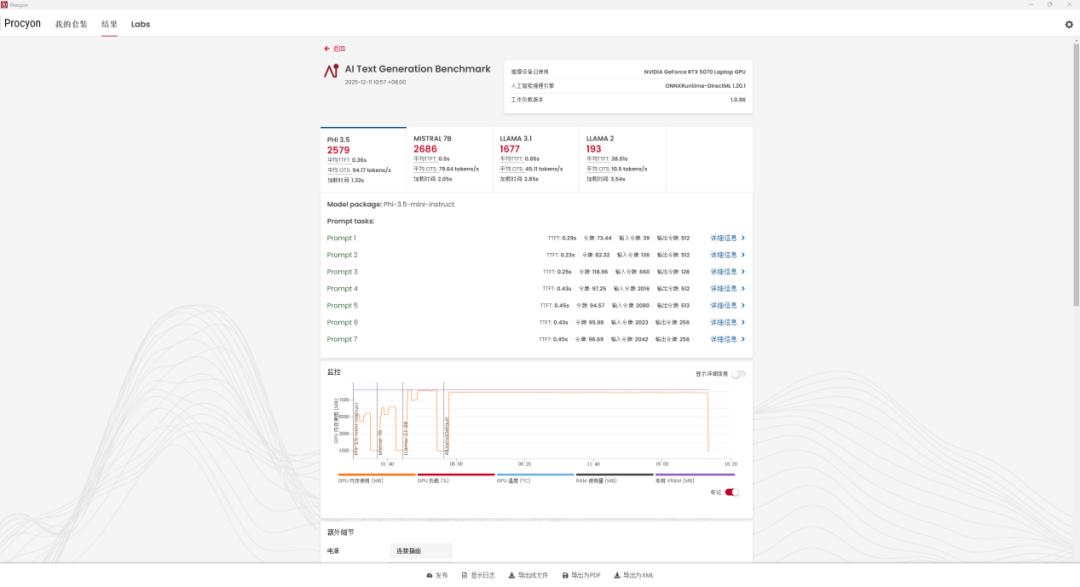The width and height of the screenshot is (1080, 587).
Task: Click the Prompt 7 label
Action: (342, 339)
